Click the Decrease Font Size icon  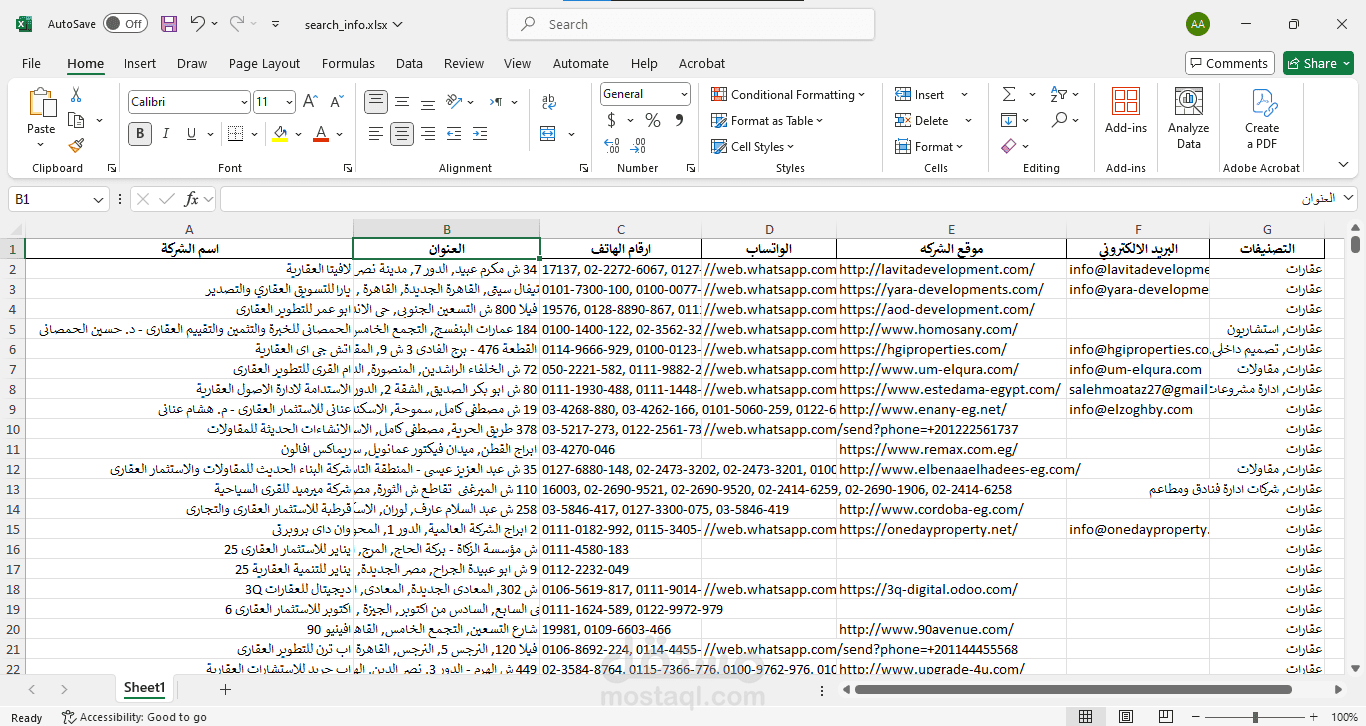[x=335, y=102]
